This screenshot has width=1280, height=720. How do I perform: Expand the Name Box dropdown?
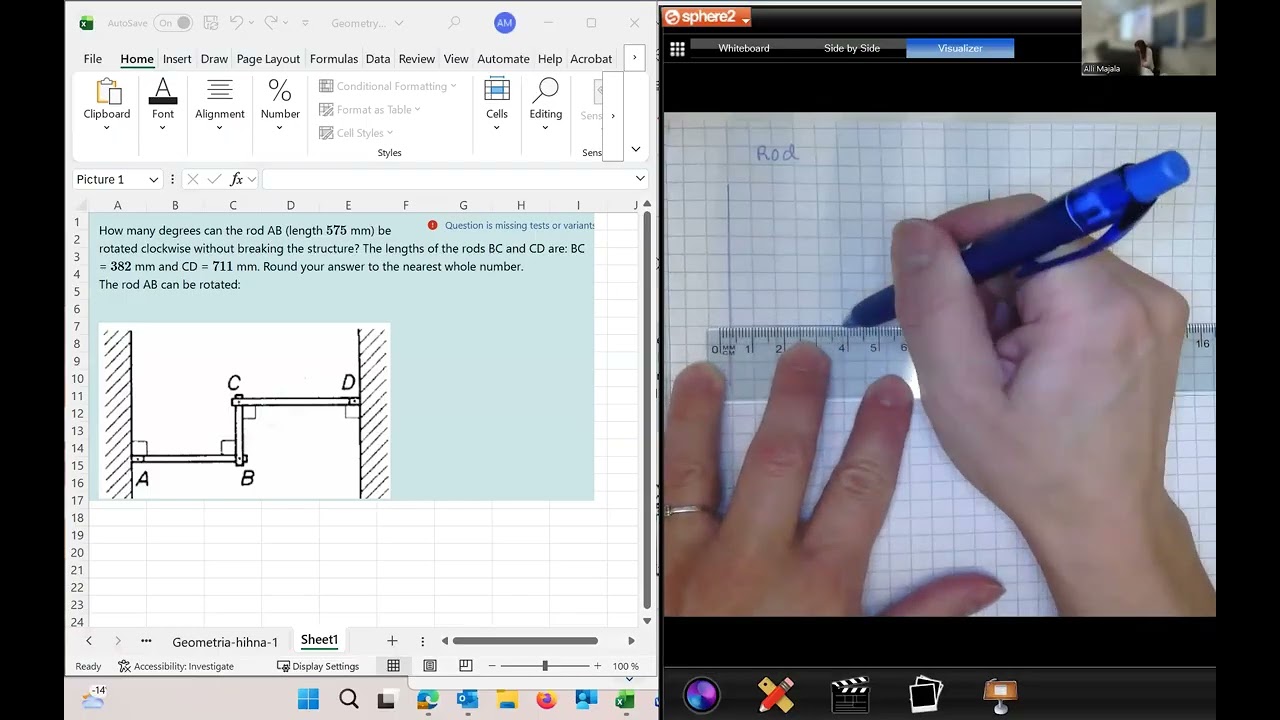[154, 179]
